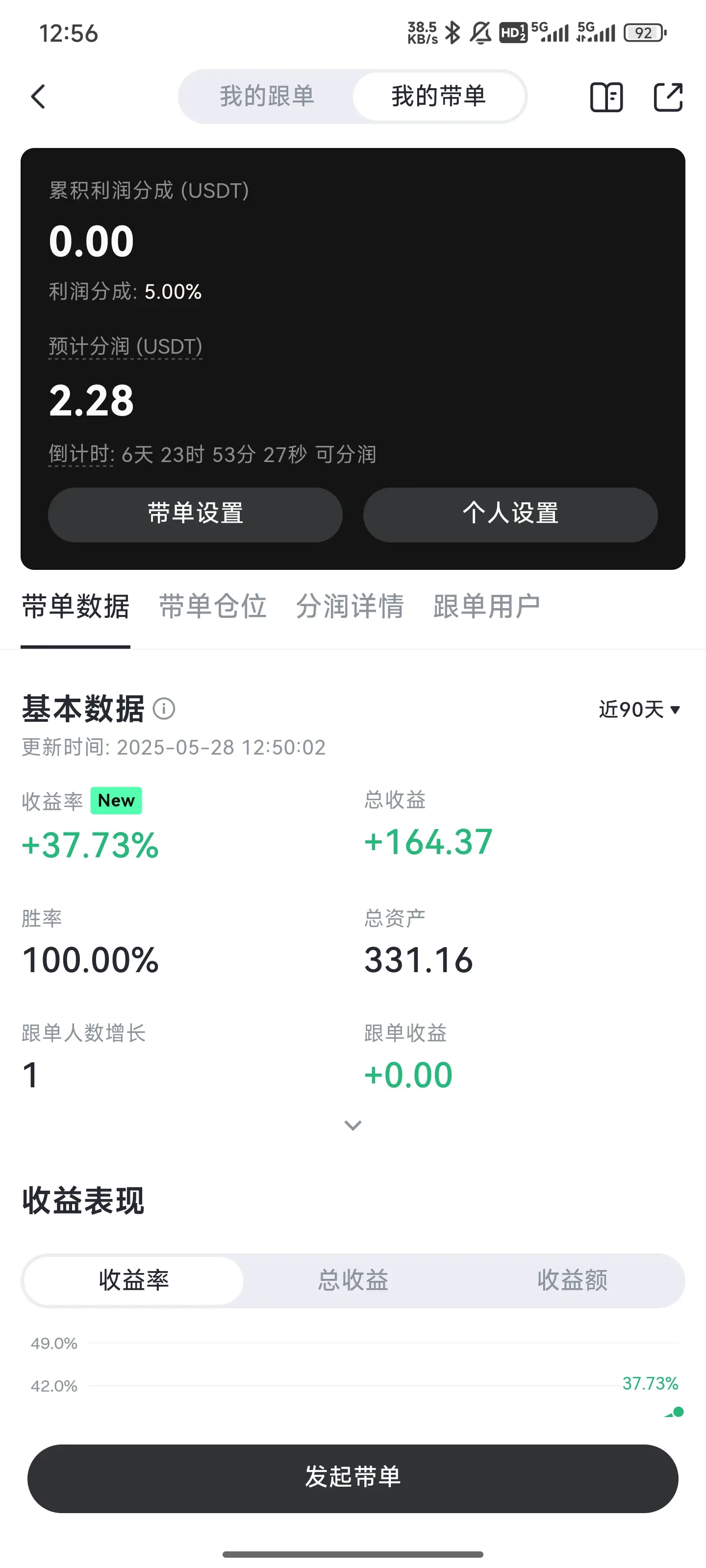The image size is (706, 1568).
Task: Tap the back arrow icon
Action: 38,96
